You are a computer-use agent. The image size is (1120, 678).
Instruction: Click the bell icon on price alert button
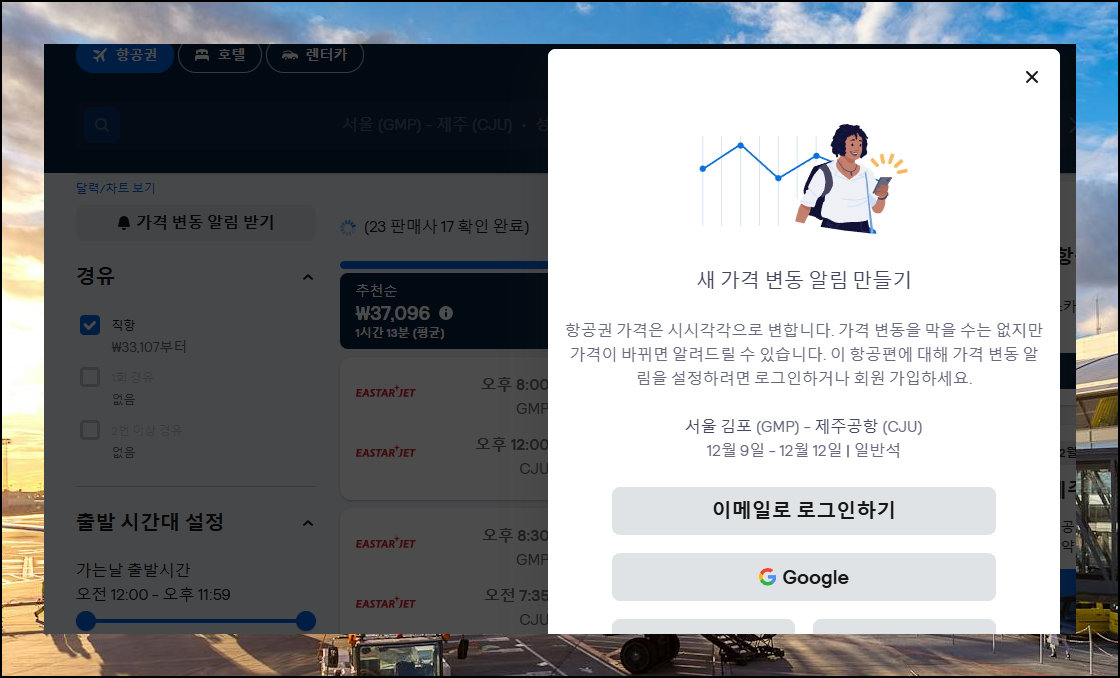point(124,223)
